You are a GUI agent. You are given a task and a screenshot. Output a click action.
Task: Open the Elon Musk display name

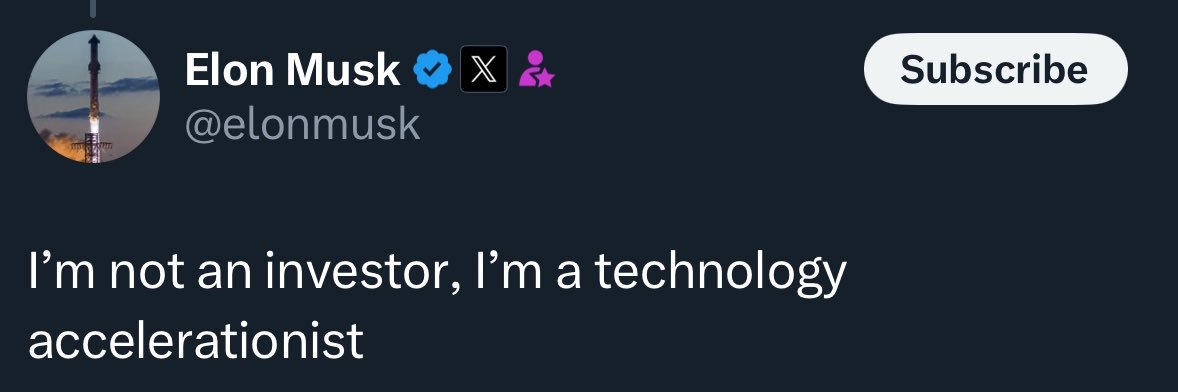pos(292,71)
